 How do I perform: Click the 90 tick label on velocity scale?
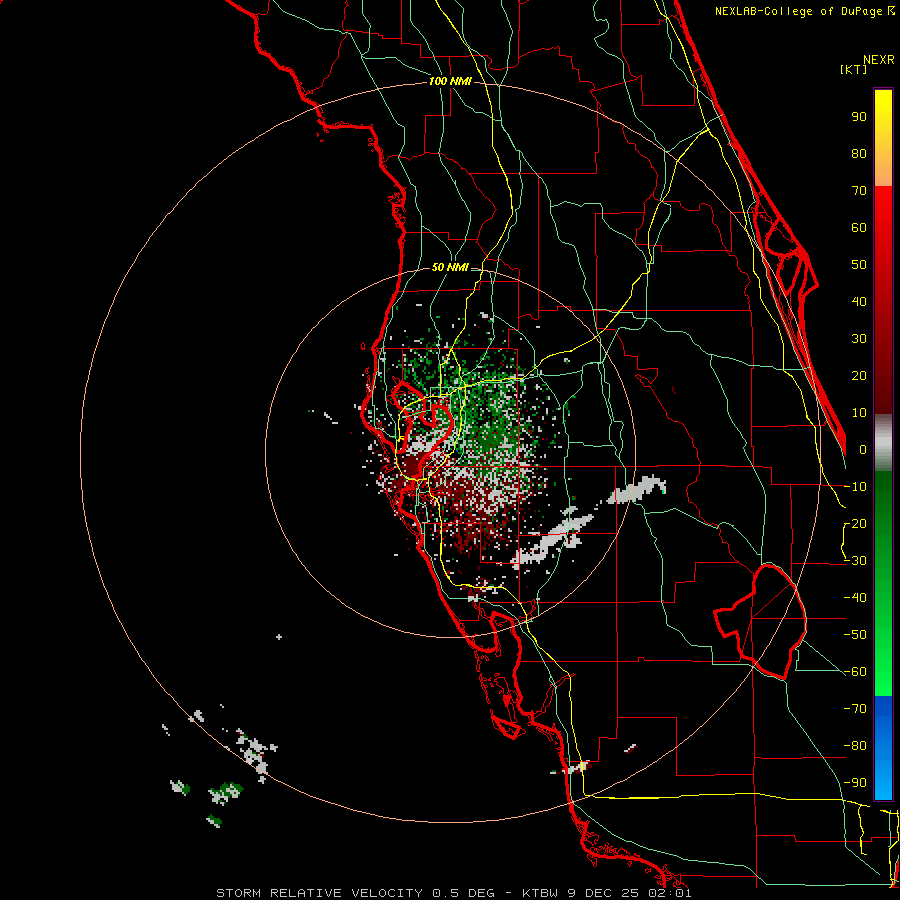pyautogui.click(x=859, y=117)
